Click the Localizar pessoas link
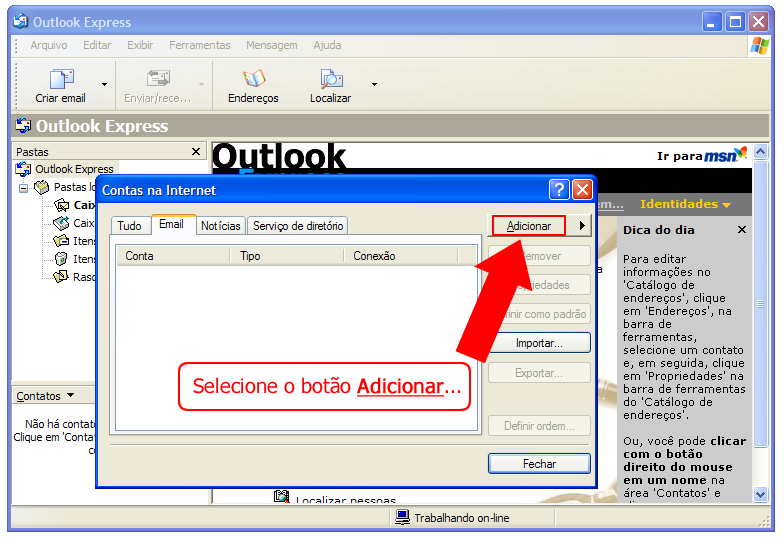Image resolution: width=784 pixels, height=539 pixels. point(346,499)
